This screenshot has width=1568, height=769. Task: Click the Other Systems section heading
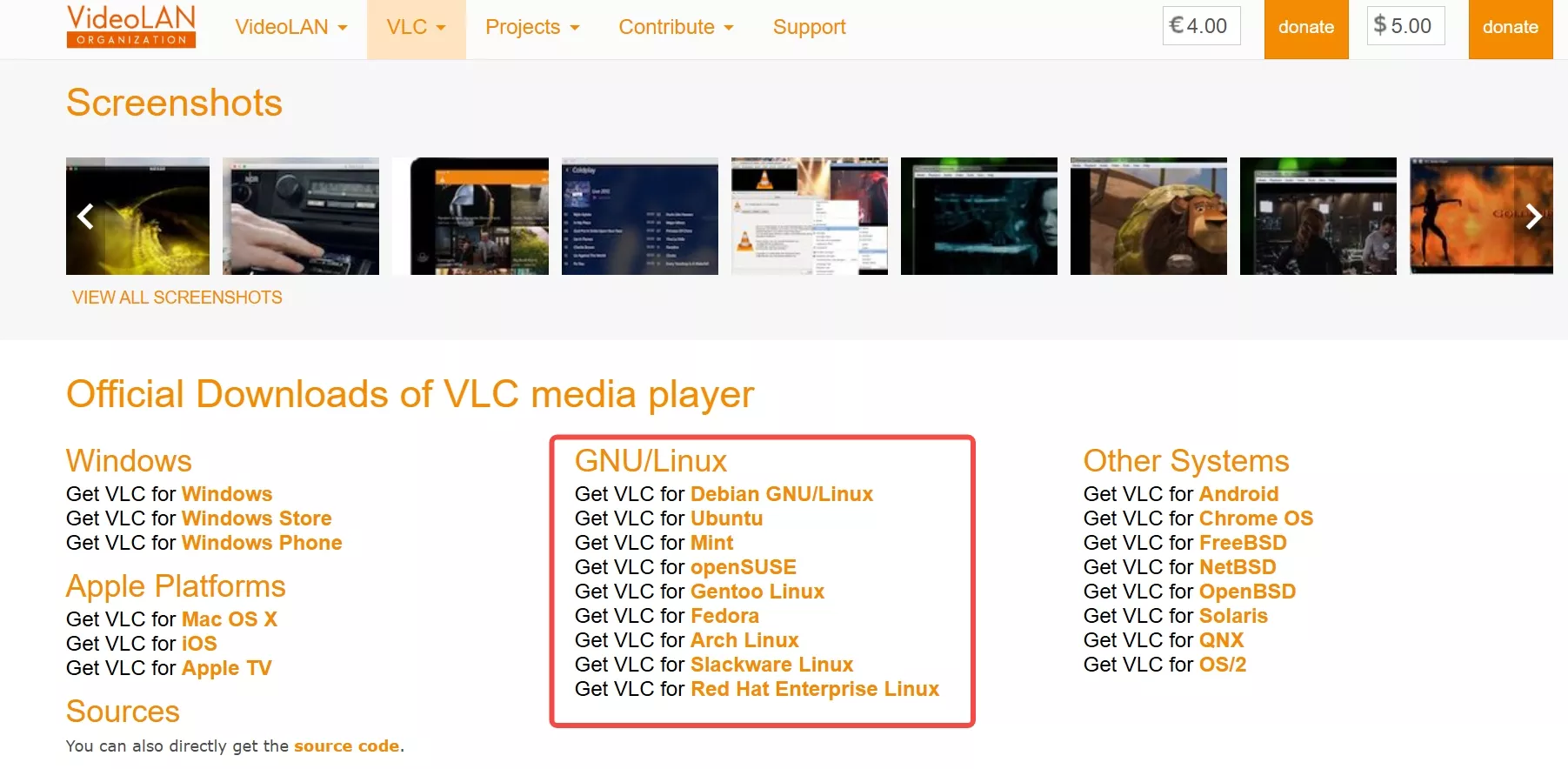(1186, 461)
